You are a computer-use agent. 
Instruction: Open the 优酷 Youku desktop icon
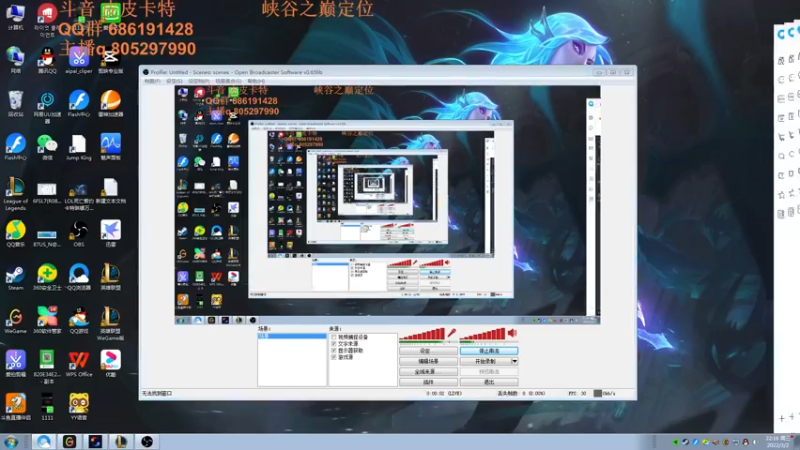pos(110,364)
